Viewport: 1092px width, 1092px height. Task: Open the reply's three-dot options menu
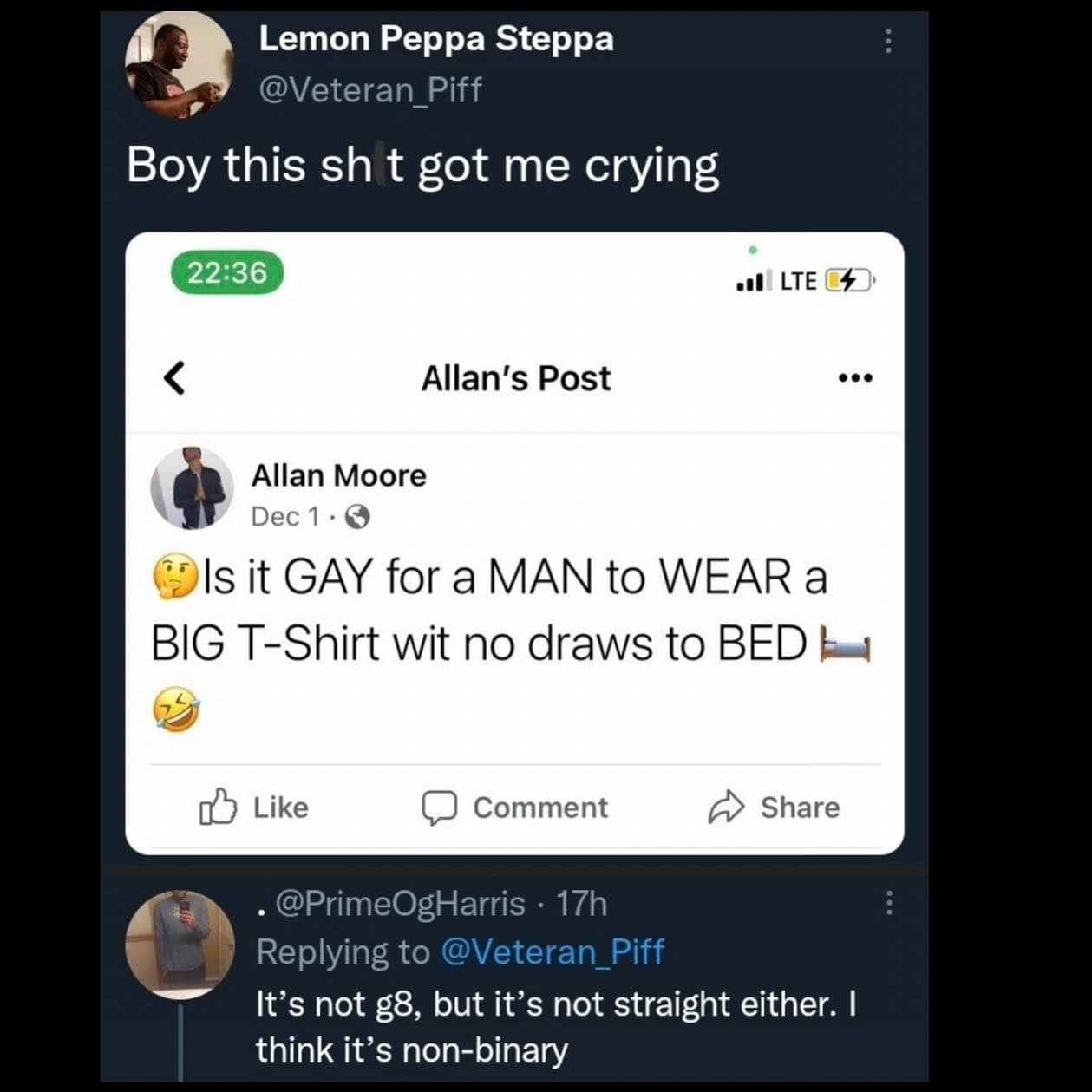pos(888,904)
